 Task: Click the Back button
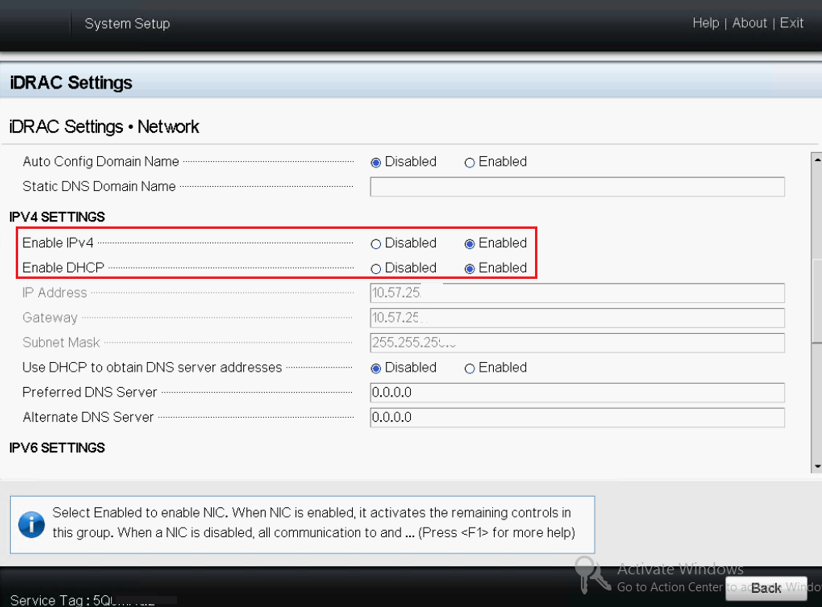point(766,588)
